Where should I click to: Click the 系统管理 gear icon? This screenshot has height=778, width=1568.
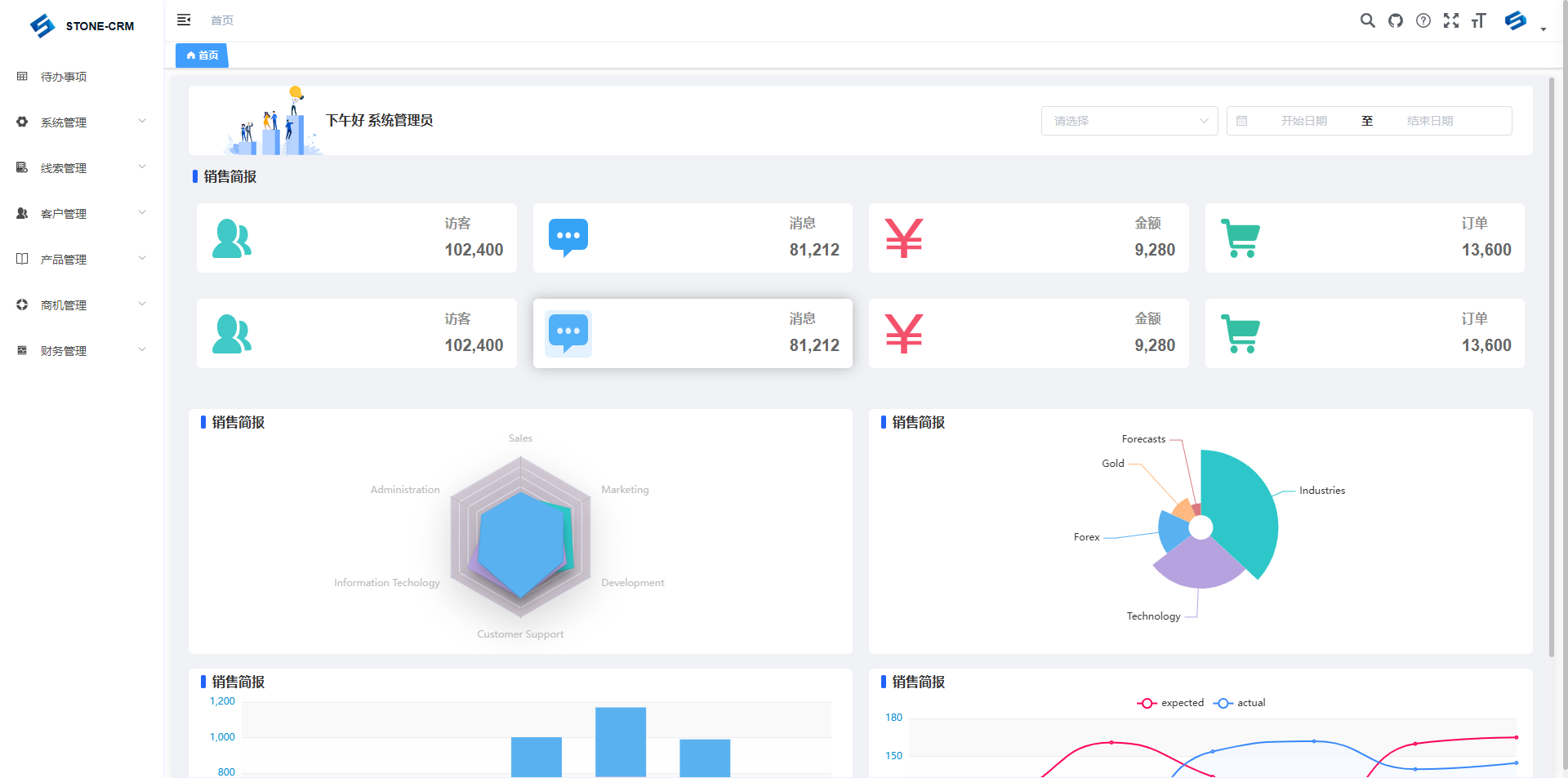tap(22, 122)
